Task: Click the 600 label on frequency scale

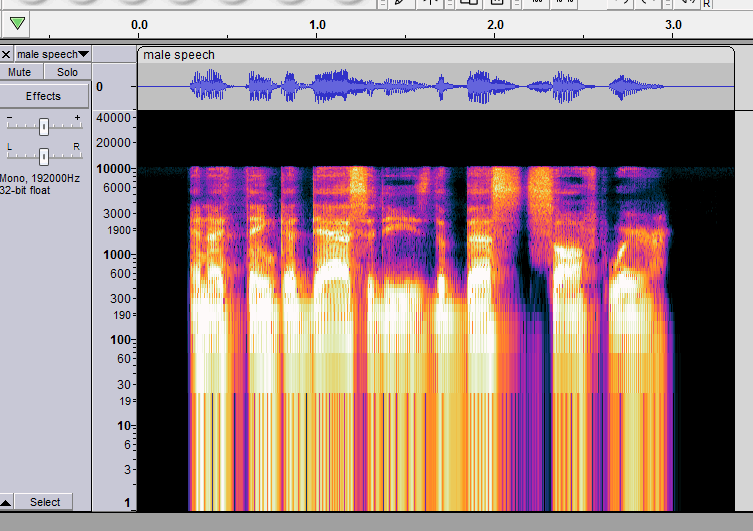Action: 120,274
